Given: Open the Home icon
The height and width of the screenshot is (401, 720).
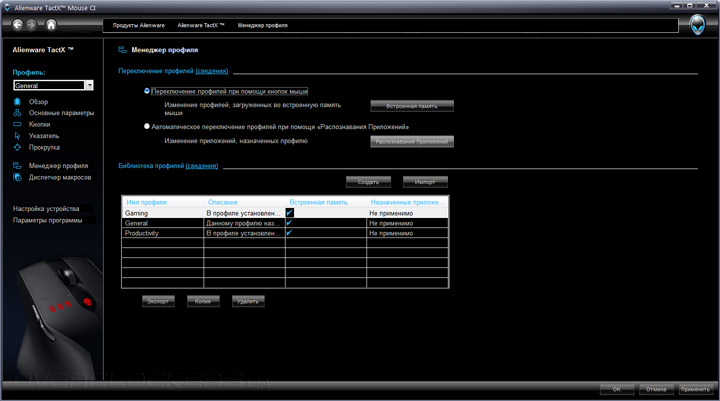Looking at the screenshot, I should 51,25.
